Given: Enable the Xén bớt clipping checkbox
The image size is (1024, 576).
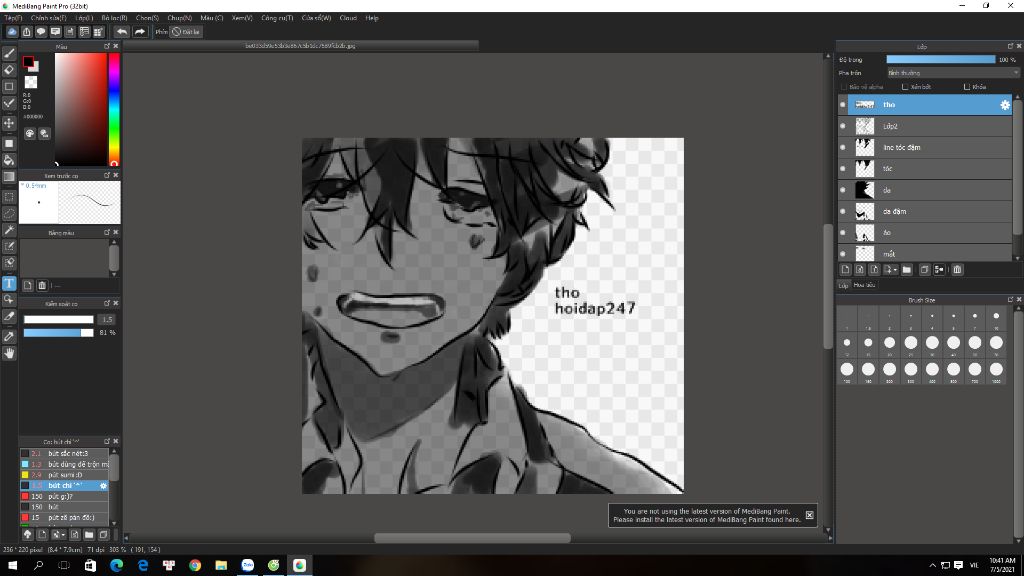Looking at the screenshot, I should pos(904,87).
